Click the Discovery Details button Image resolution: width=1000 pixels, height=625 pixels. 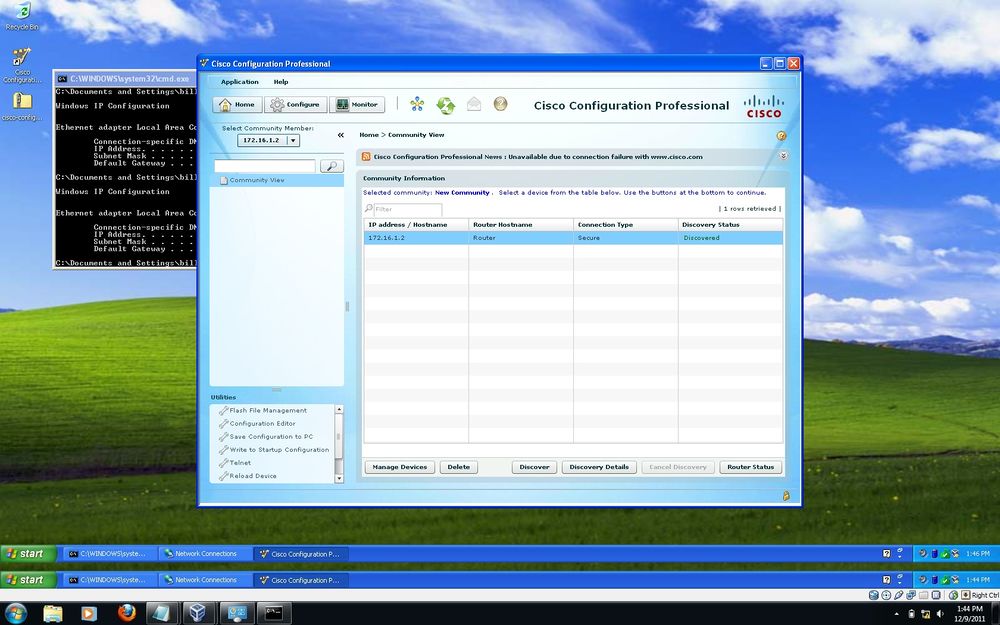(x=598, y=467)
